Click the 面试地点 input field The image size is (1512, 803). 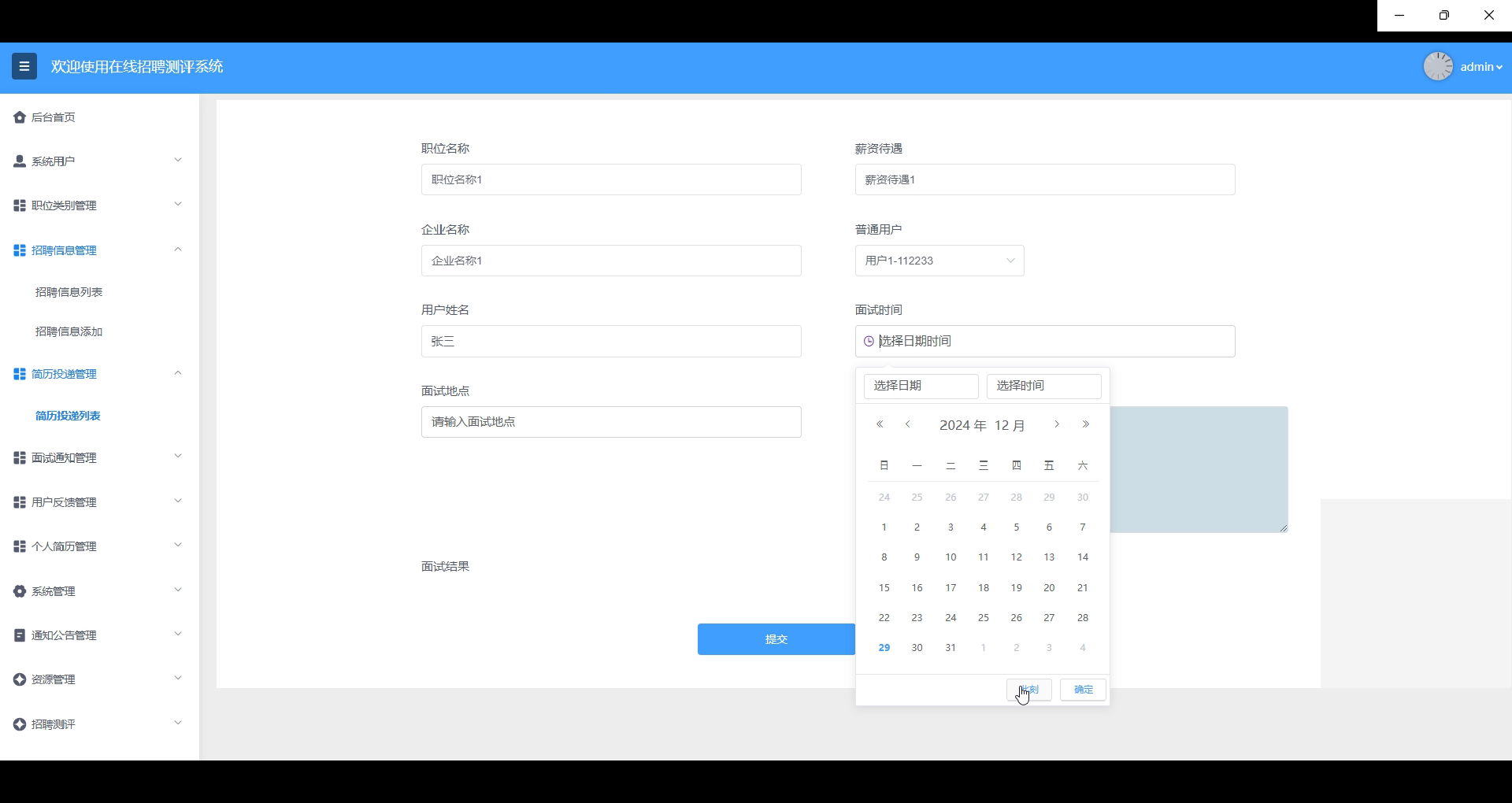click(611, 422)
